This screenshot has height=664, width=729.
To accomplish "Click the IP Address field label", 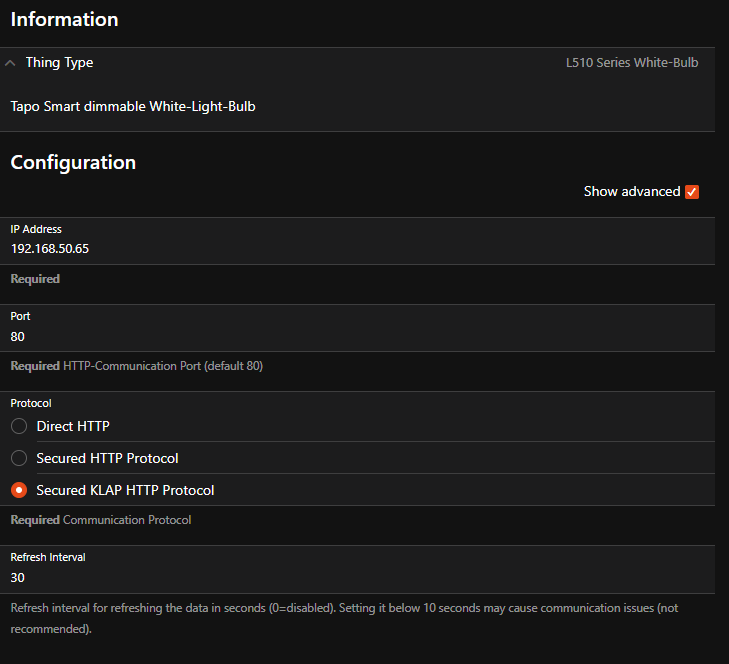I will point(36,229).
